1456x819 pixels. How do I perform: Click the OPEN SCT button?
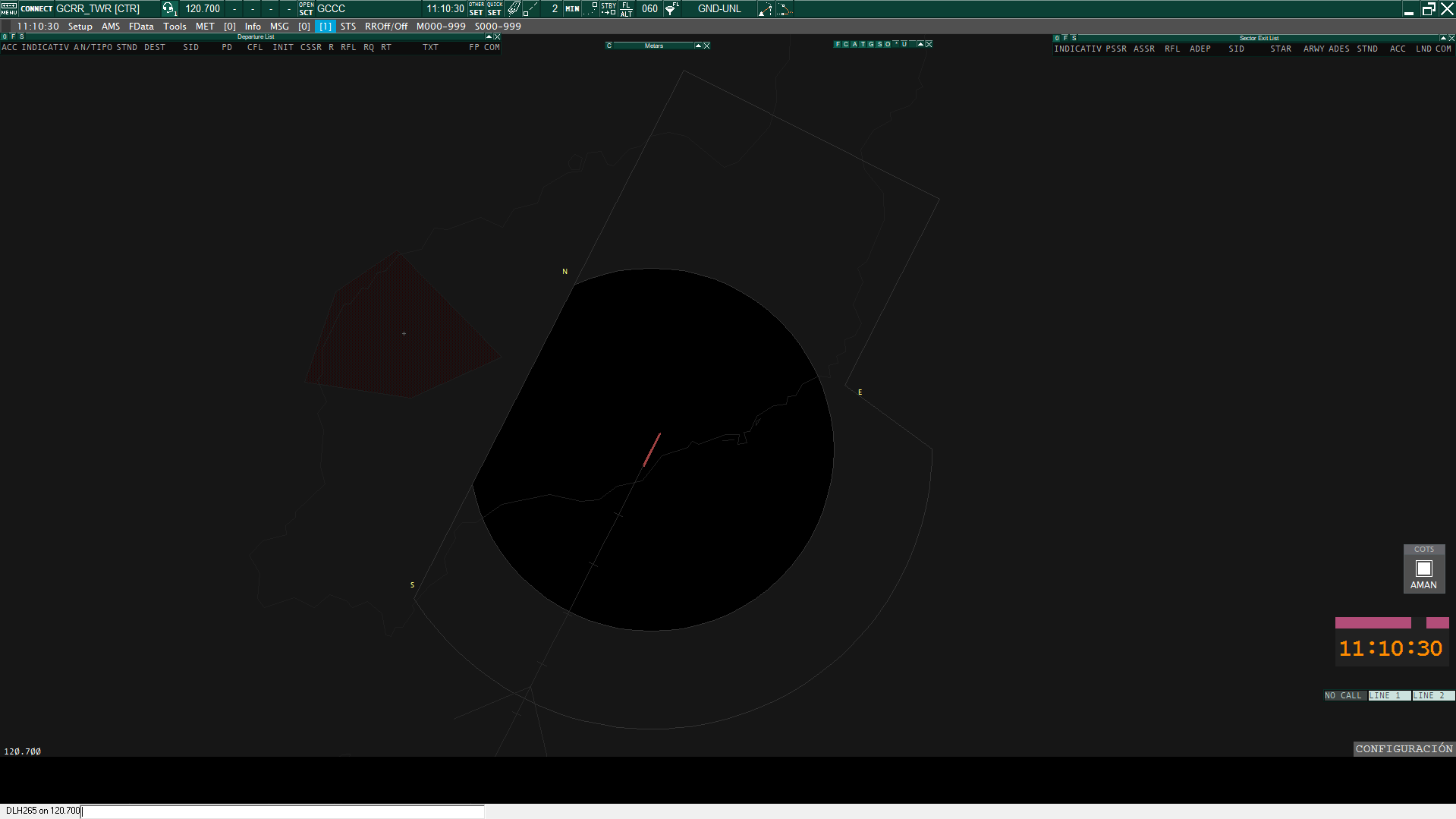306,9
